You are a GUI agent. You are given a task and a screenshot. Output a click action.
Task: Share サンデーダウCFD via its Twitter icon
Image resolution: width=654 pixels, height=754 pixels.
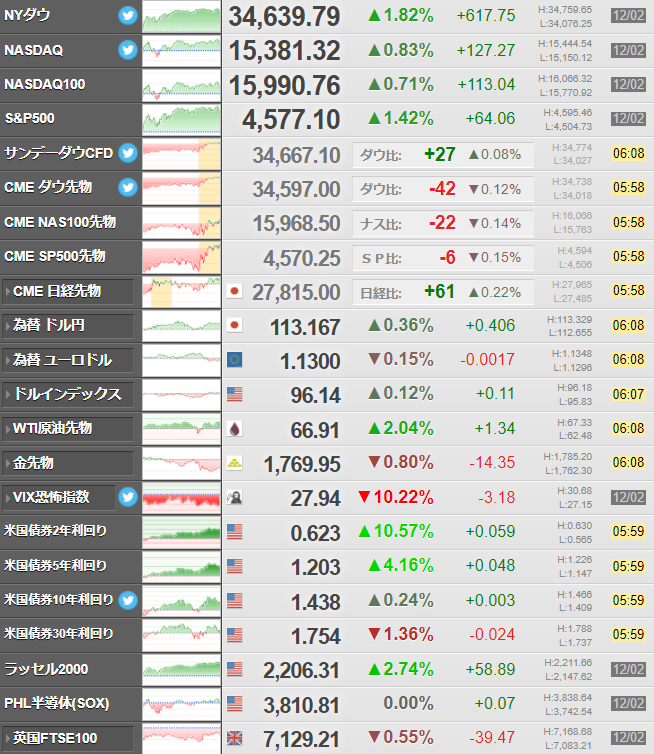128,153
